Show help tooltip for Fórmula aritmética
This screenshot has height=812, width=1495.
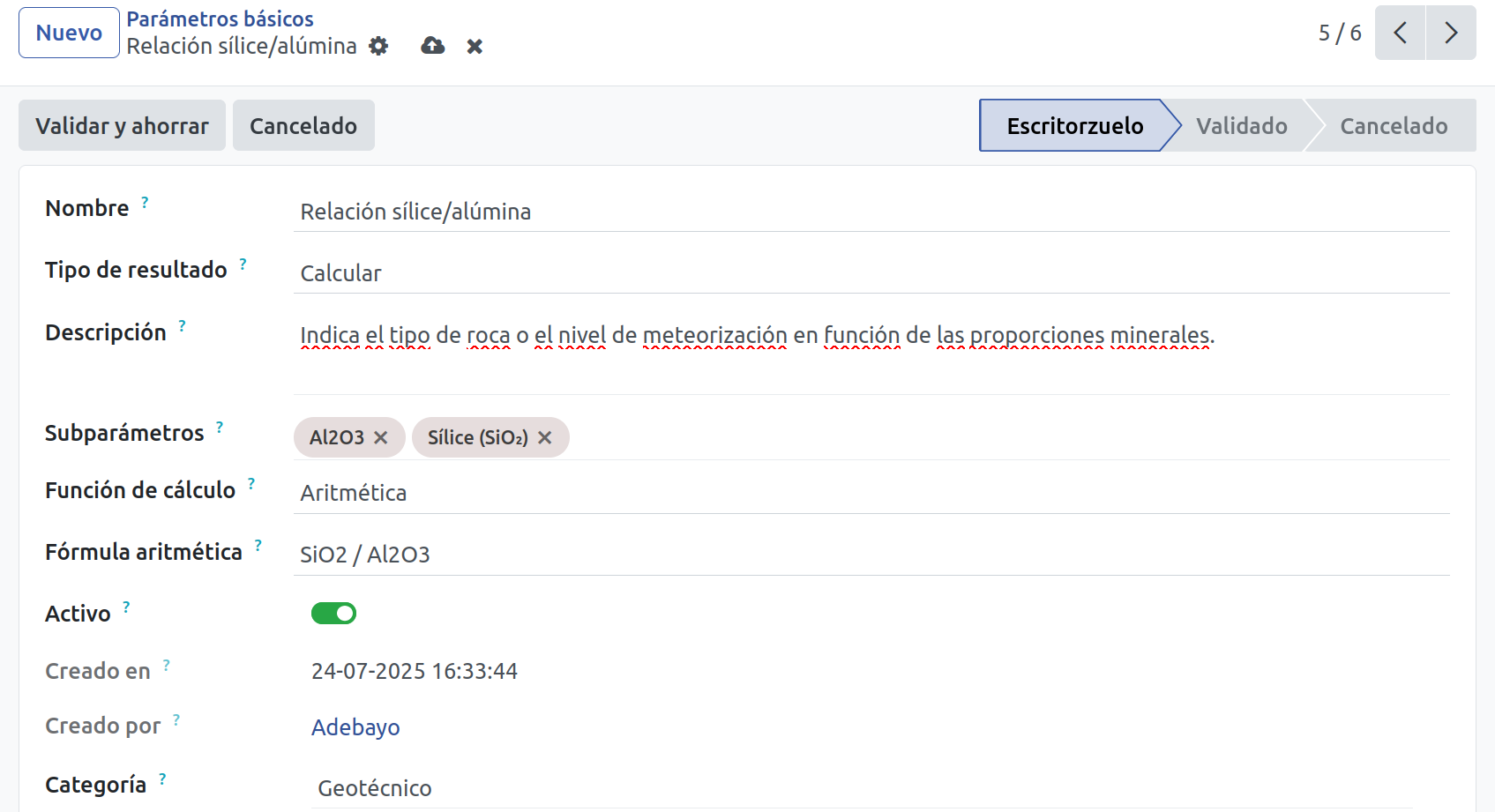258,546
